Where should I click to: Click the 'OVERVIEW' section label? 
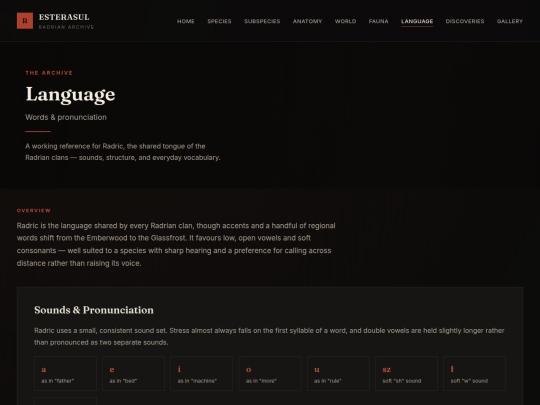click(x=34, y=210)
